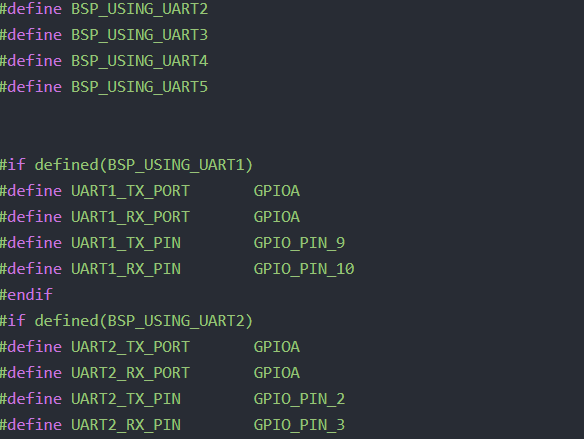The width and height of the screenshot is (584, 439).
Task: Select the GPIO_PIN_9 value
Action: (x=299, y=243)
